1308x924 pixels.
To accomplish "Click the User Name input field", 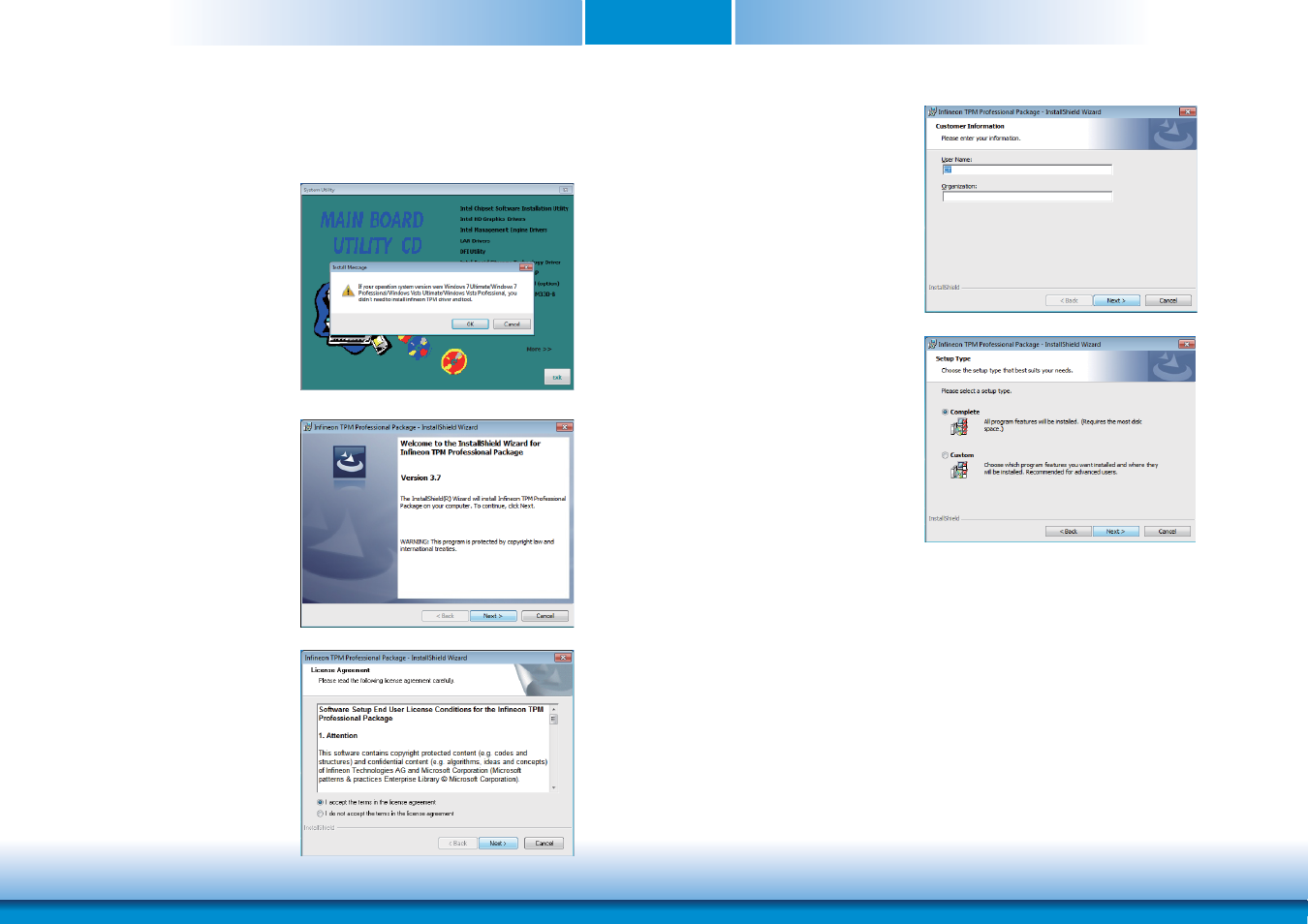I will coord(1027,169).
